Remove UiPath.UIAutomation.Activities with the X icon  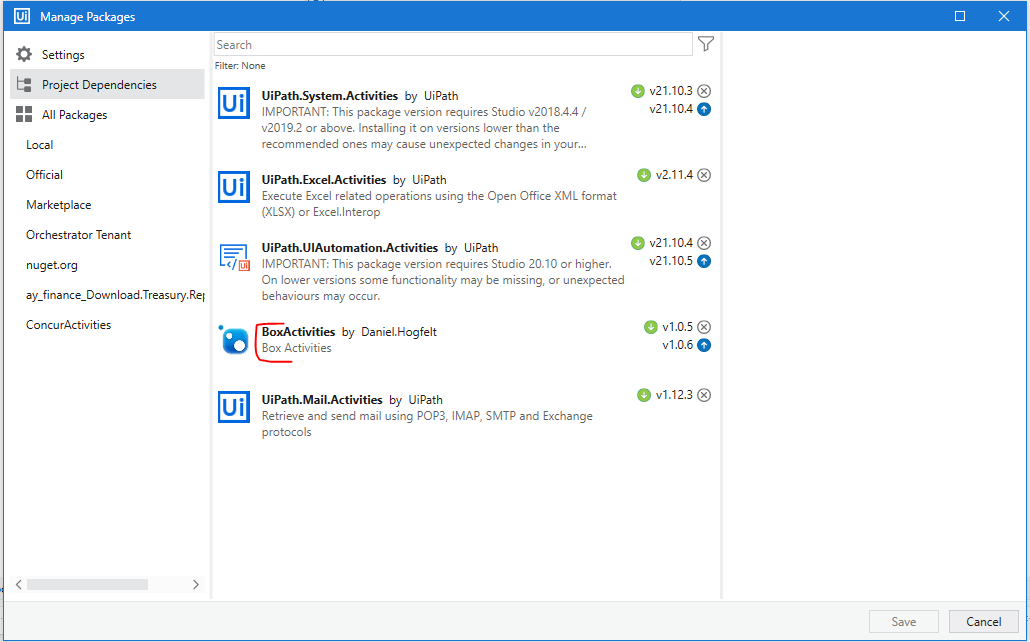(x=704, y=243)
